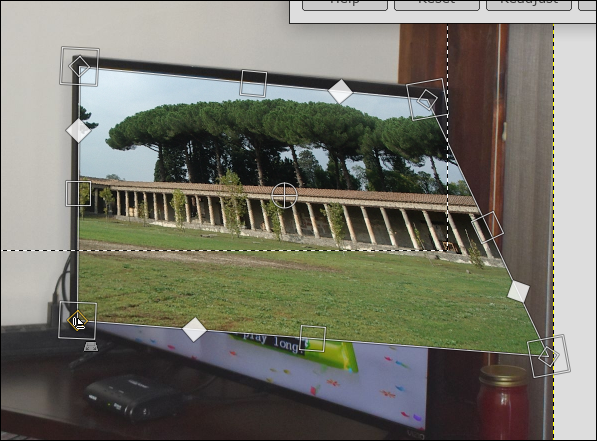Click the square scale handle on left edge
Viewport: 597px width, 441px height.
[78, 193]
